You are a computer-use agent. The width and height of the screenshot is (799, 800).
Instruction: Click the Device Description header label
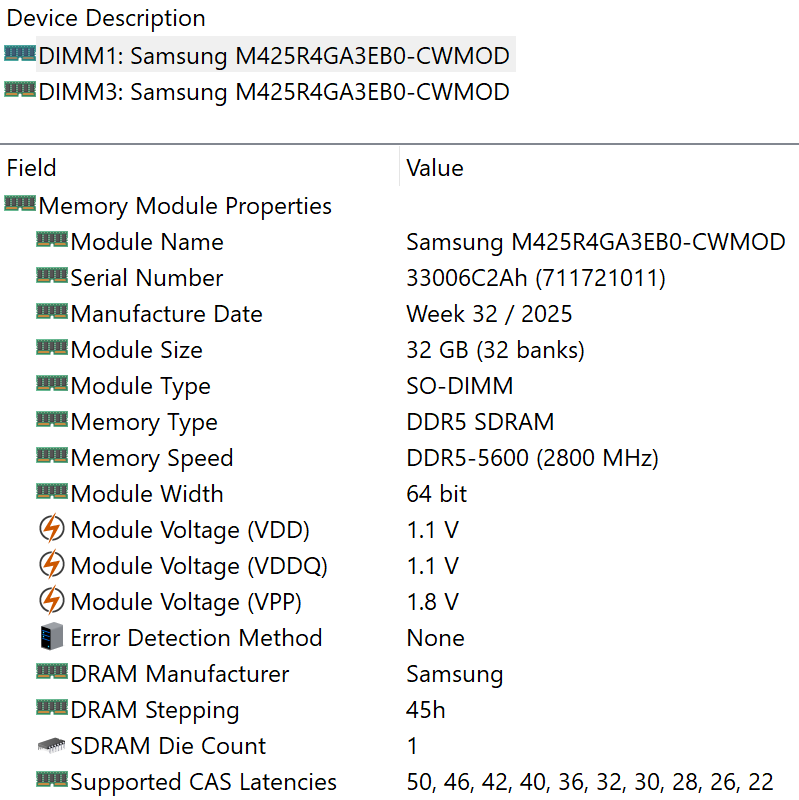(x=106, y=18)
